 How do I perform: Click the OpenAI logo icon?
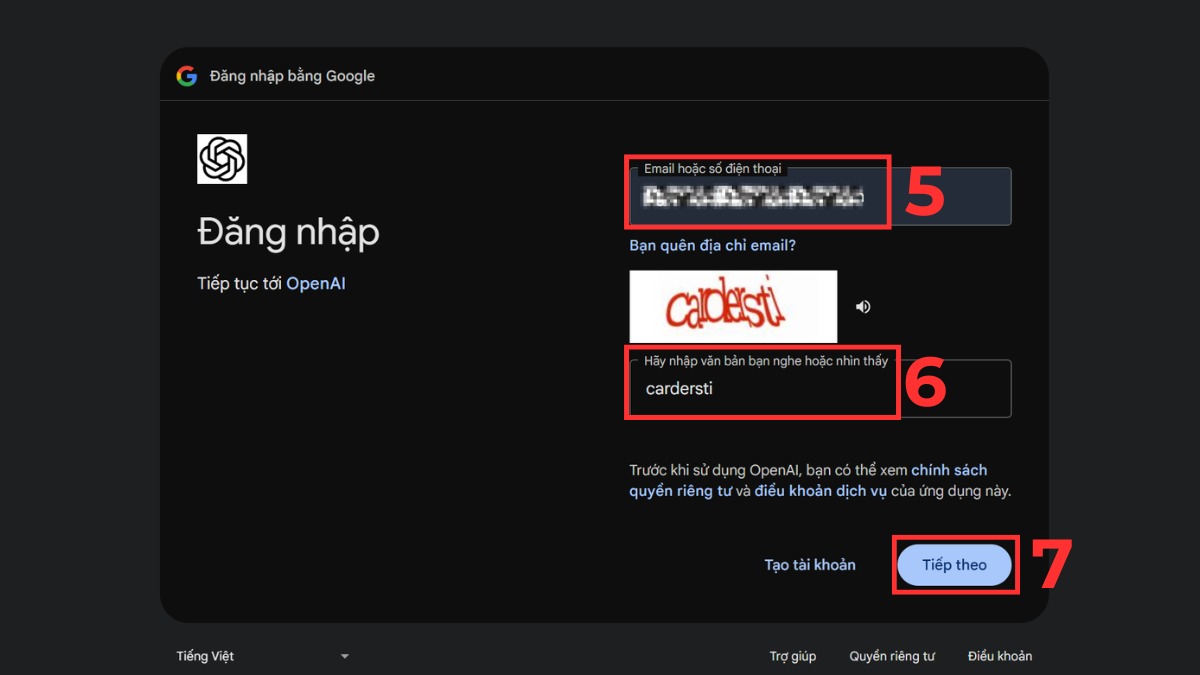point(222,159)
